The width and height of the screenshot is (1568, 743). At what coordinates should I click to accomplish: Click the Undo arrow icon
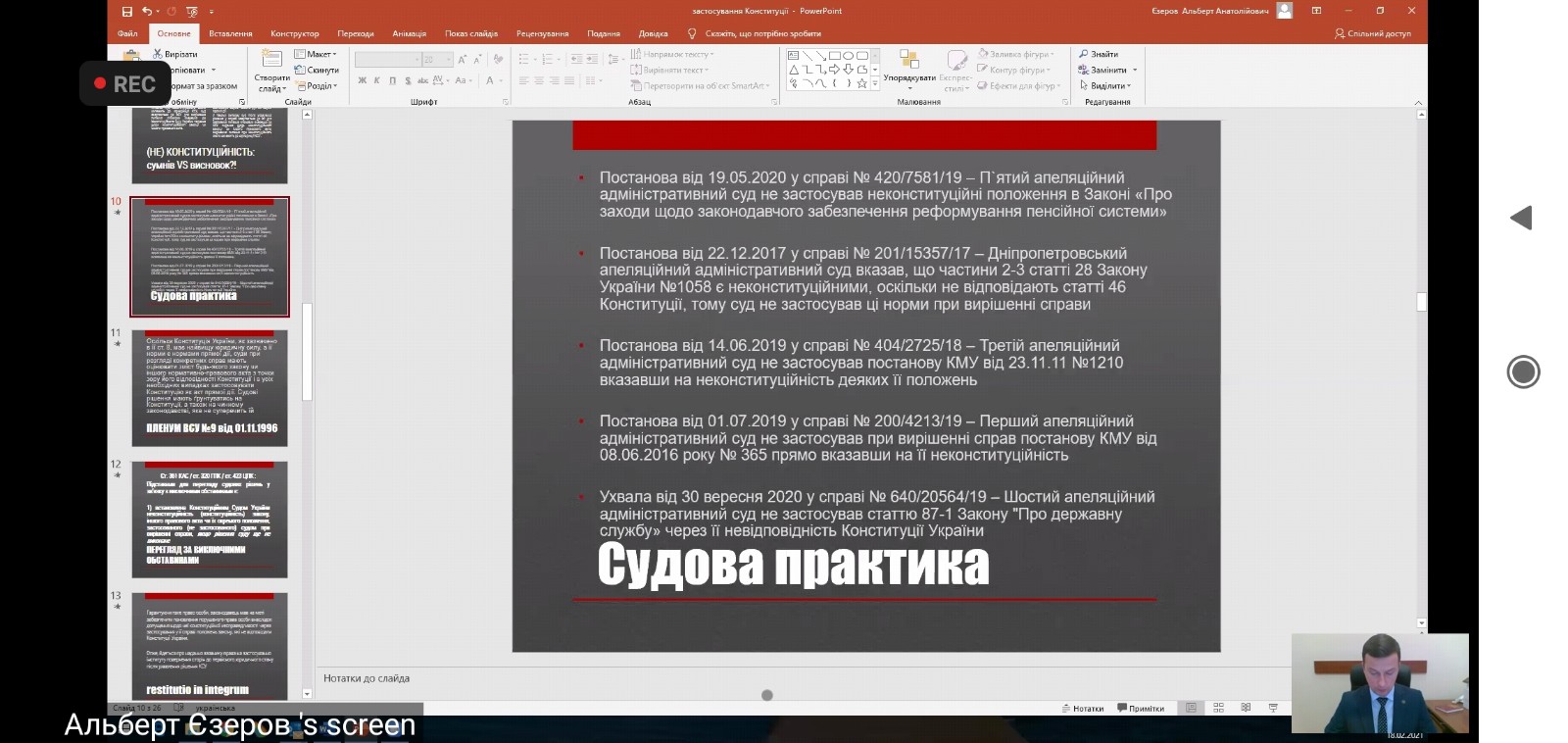pyautogui.click(x=147, y=11)
